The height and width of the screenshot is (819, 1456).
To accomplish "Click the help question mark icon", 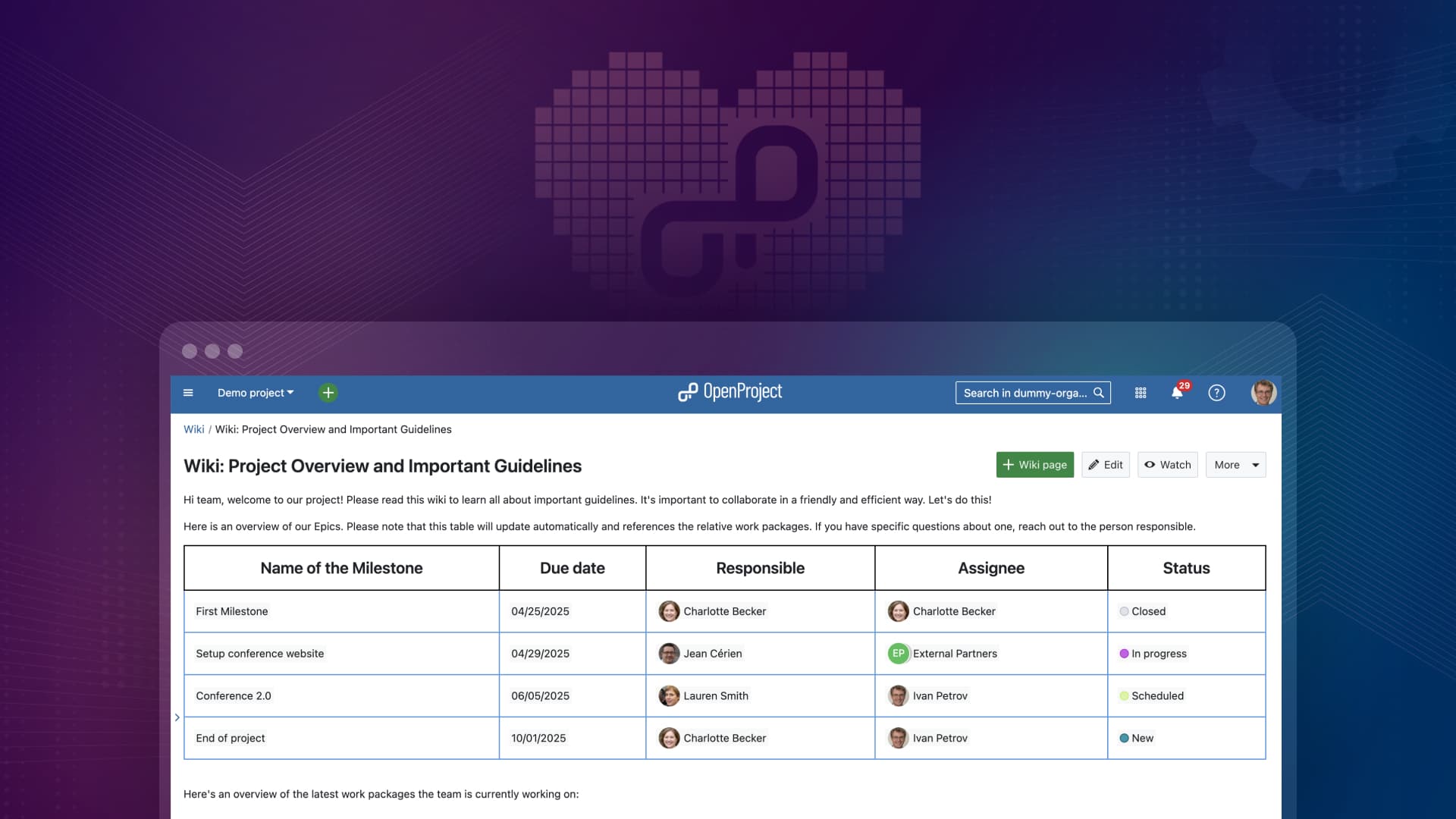I will click(x=1216, y=392).
